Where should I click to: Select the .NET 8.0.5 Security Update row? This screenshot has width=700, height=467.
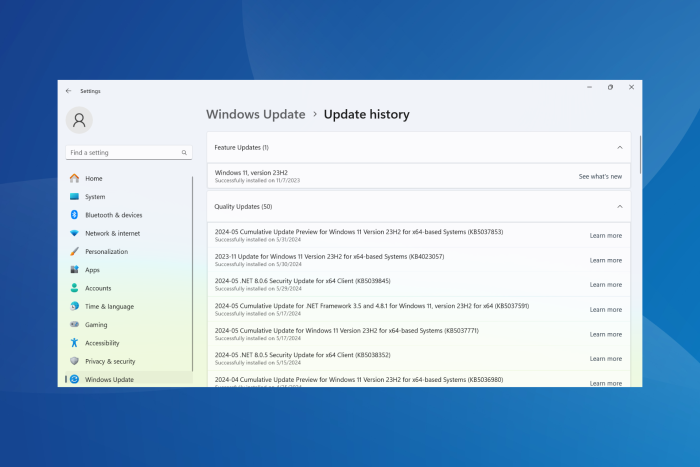[419, 359]
